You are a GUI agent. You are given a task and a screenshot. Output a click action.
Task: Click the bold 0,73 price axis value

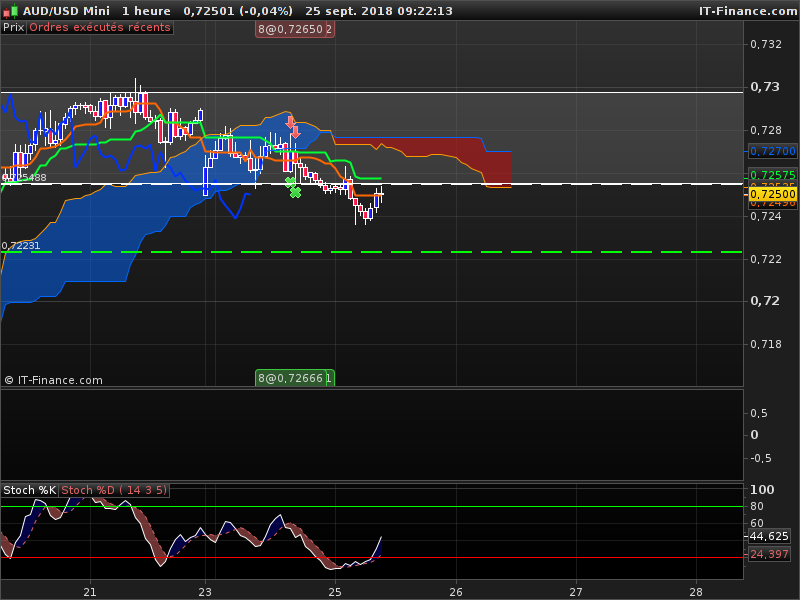pyautogui.click(x=765, y=87)
